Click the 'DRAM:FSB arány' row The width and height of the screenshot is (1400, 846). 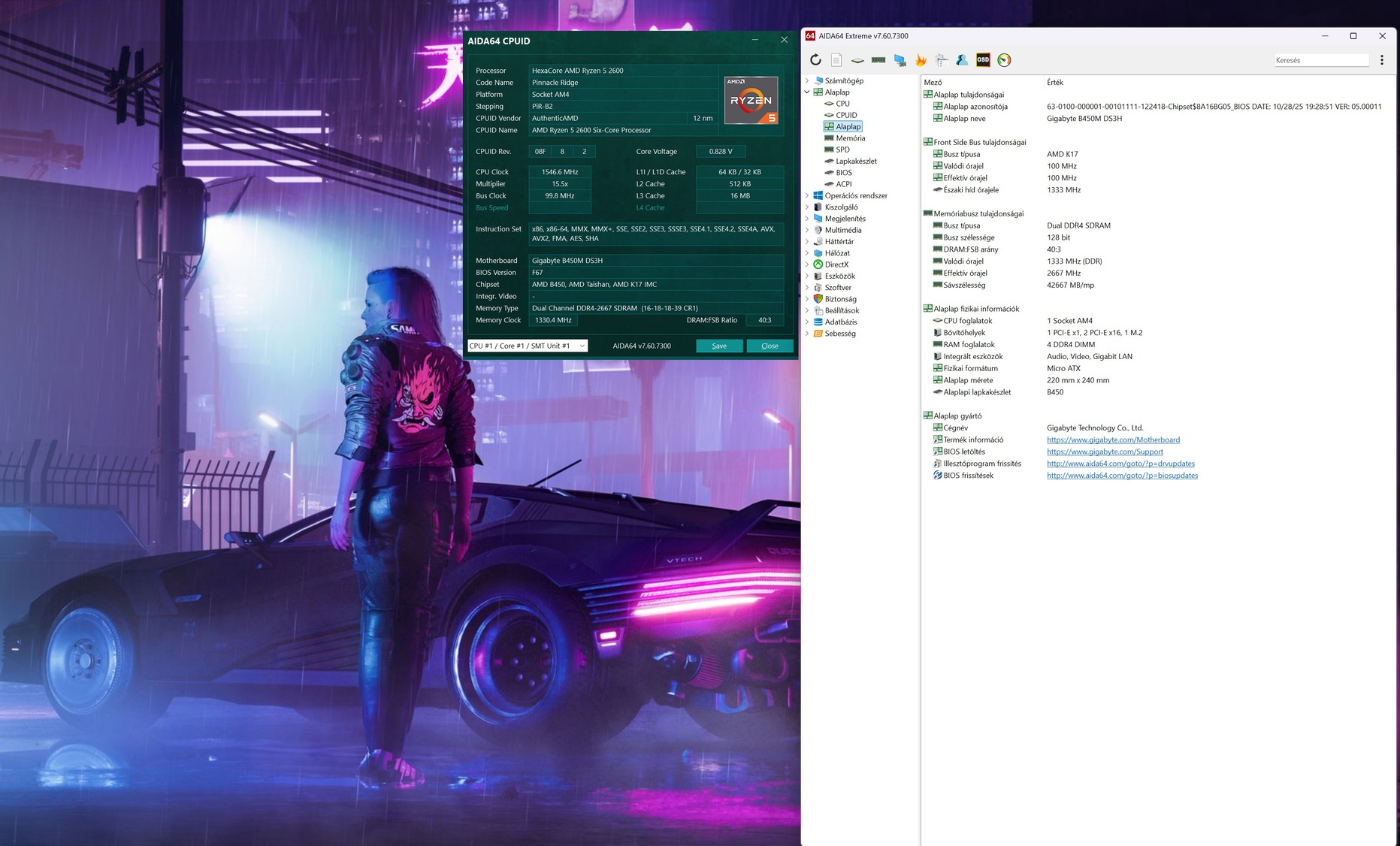coord(1157,249)
